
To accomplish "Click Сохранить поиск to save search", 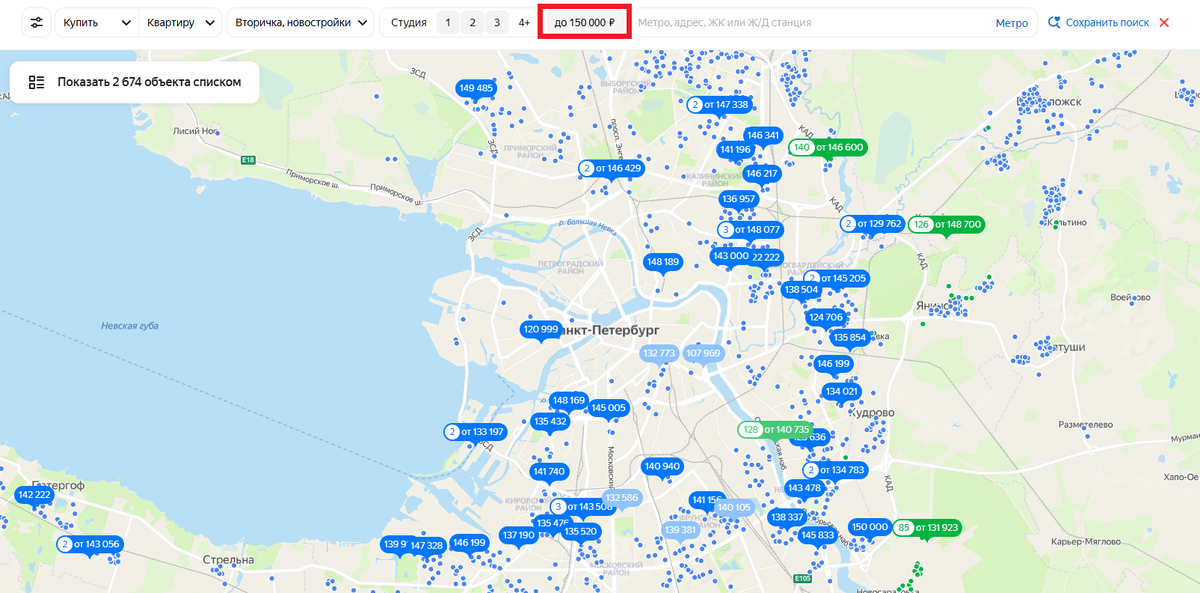I will (x=1098, y=22).
